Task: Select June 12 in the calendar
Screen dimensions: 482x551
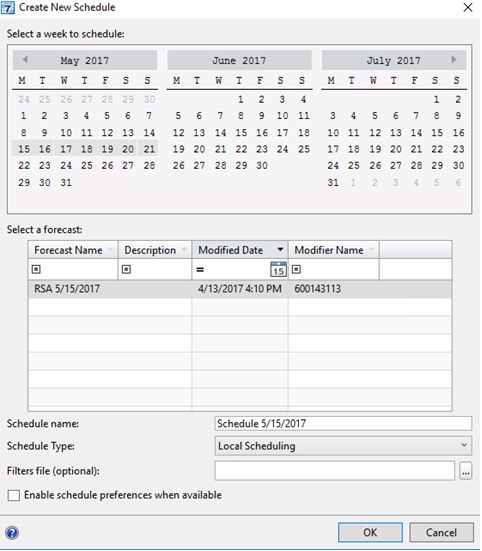Action: 178,133
